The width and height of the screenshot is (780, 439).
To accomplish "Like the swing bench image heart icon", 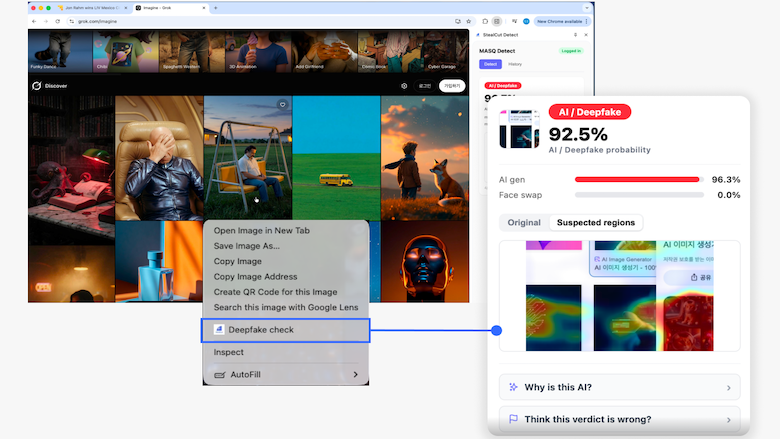I will [283, 105].
